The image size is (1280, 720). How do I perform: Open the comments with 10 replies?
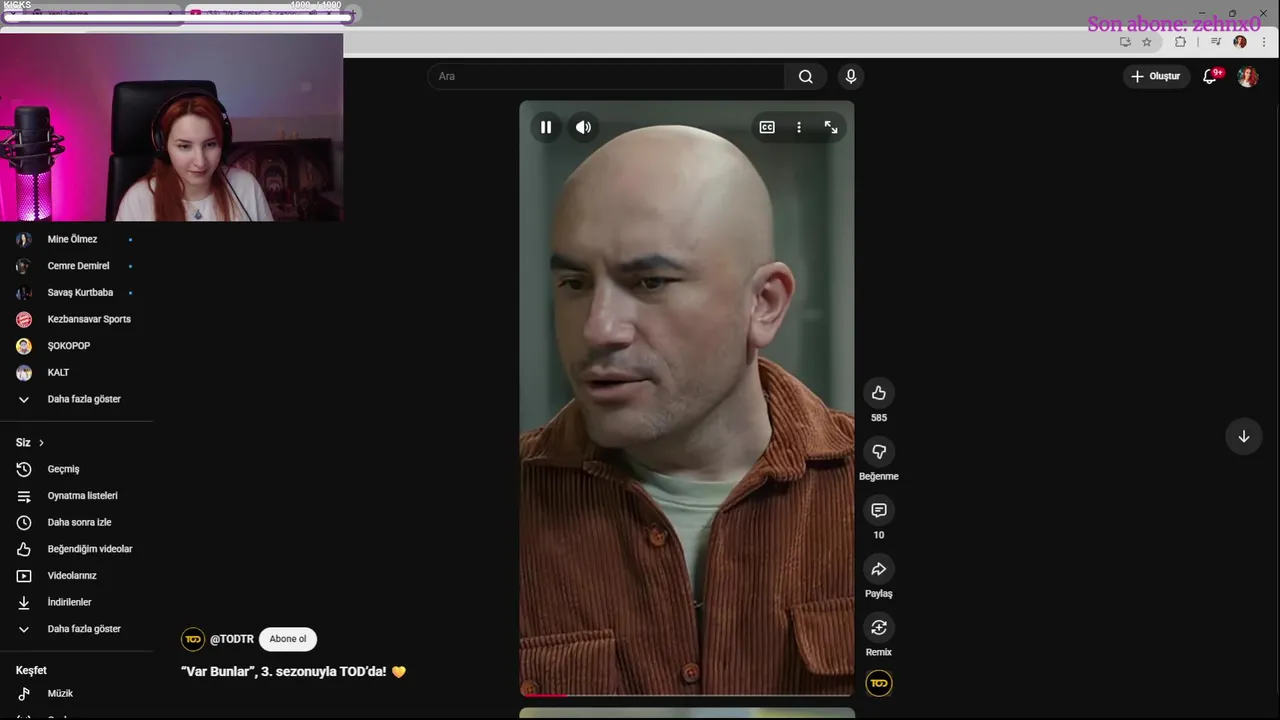pos(879,510)
